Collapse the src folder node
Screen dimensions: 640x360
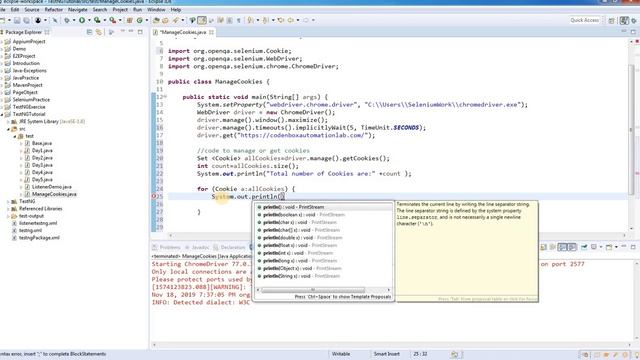pyautogui.click(x=8, y=129)
